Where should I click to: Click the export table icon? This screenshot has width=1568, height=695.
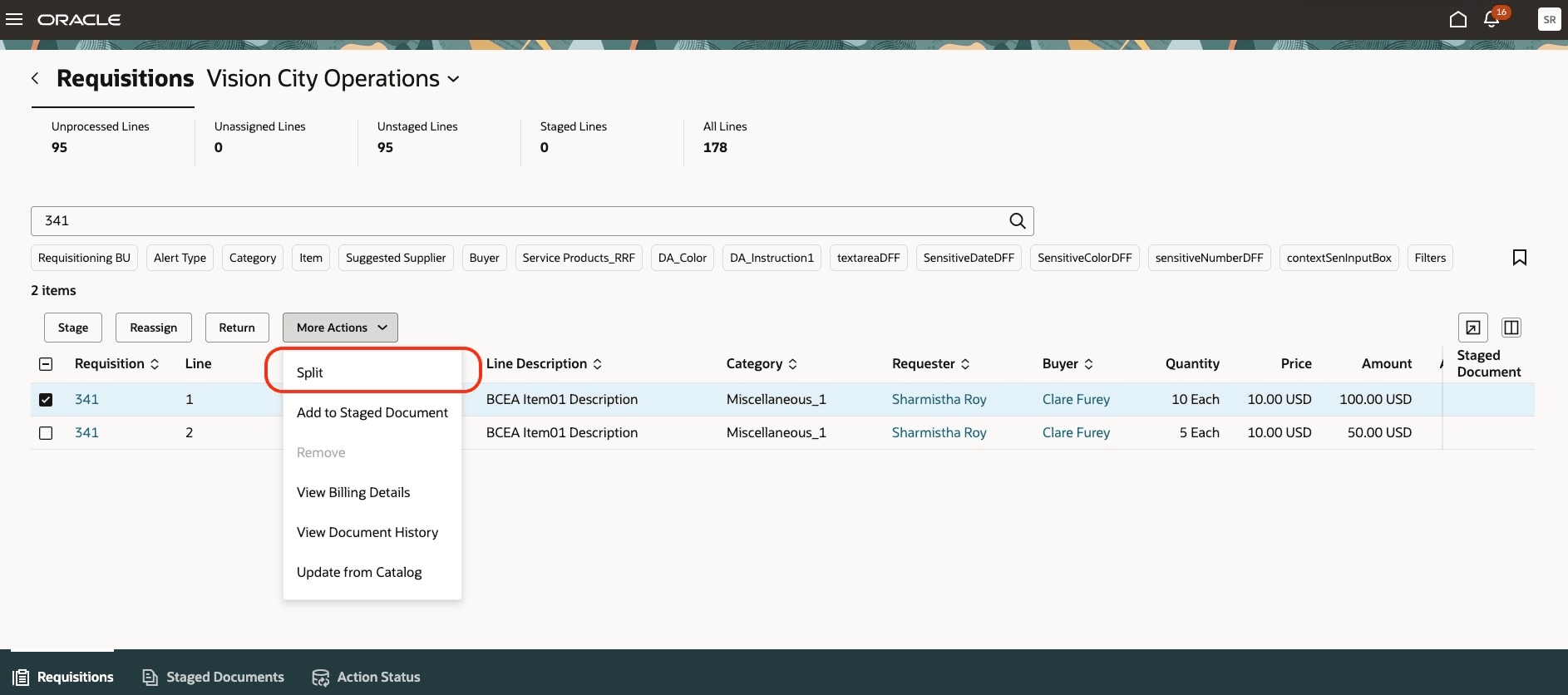click(1473, 328)
